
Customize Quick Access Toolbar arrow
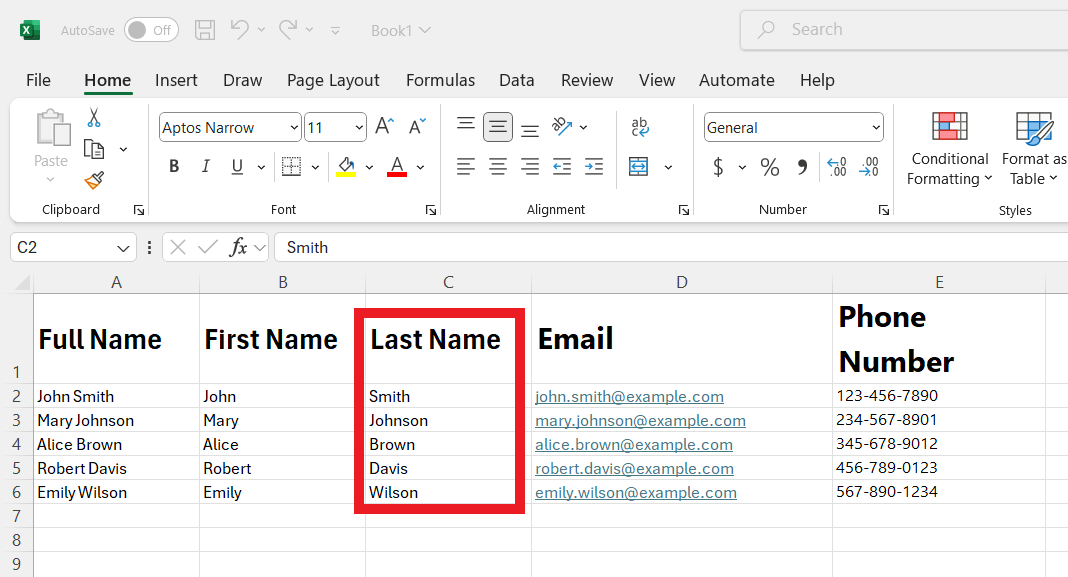click(x=335, y=31)
